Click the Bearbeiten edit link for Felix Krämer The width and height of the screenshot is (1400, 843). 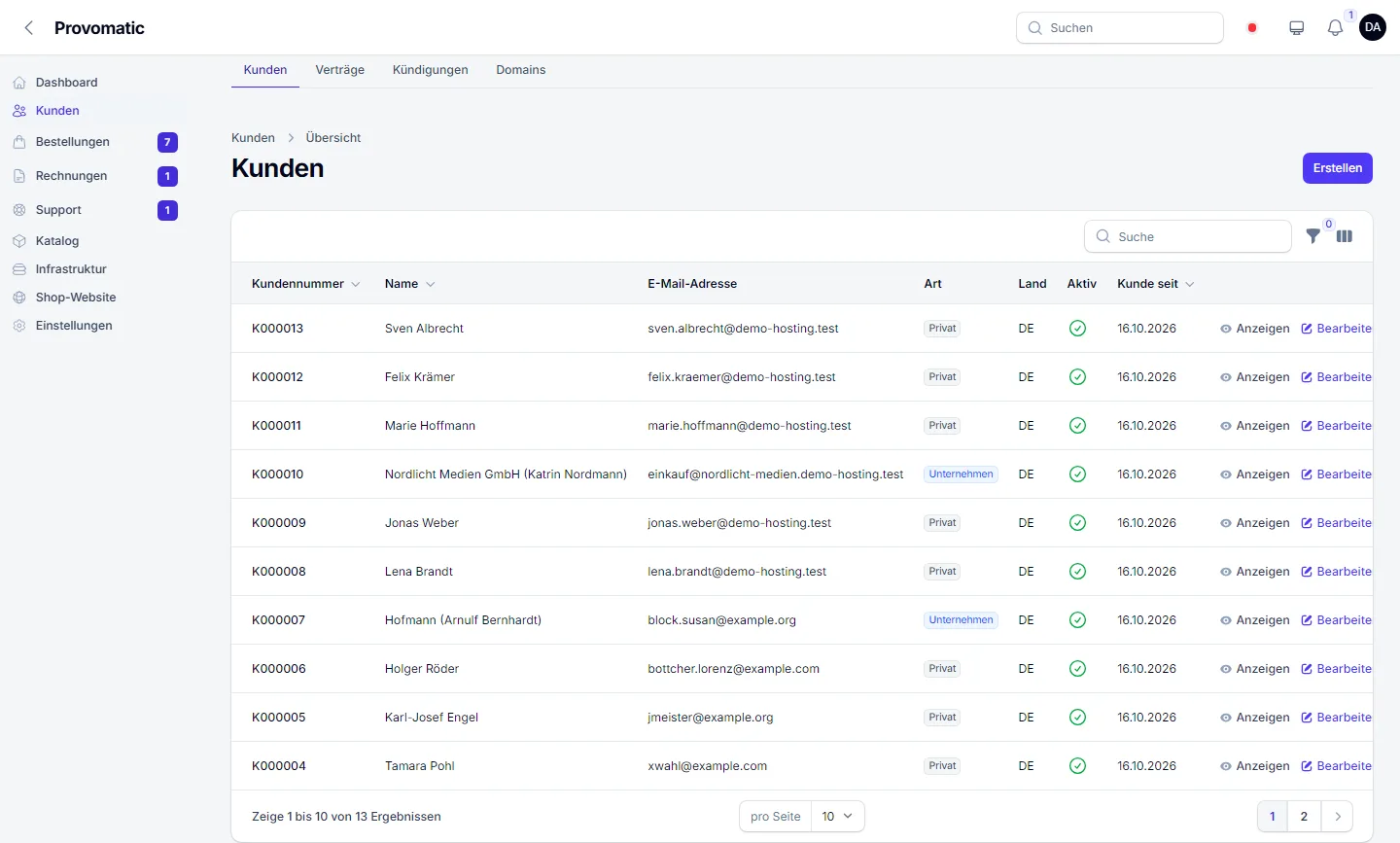coord(1336,377)
